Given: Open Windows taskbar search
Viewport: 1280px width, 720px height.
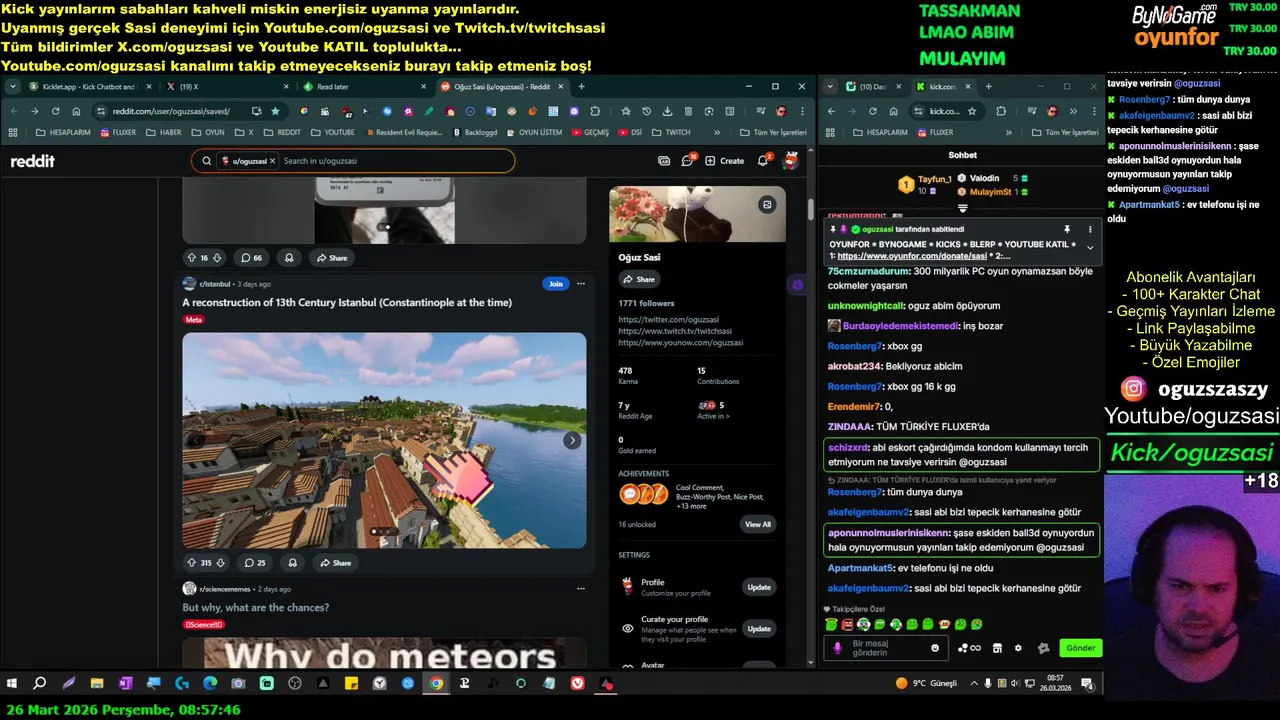Looking at the screenshot, I should (x=40, y=684).
